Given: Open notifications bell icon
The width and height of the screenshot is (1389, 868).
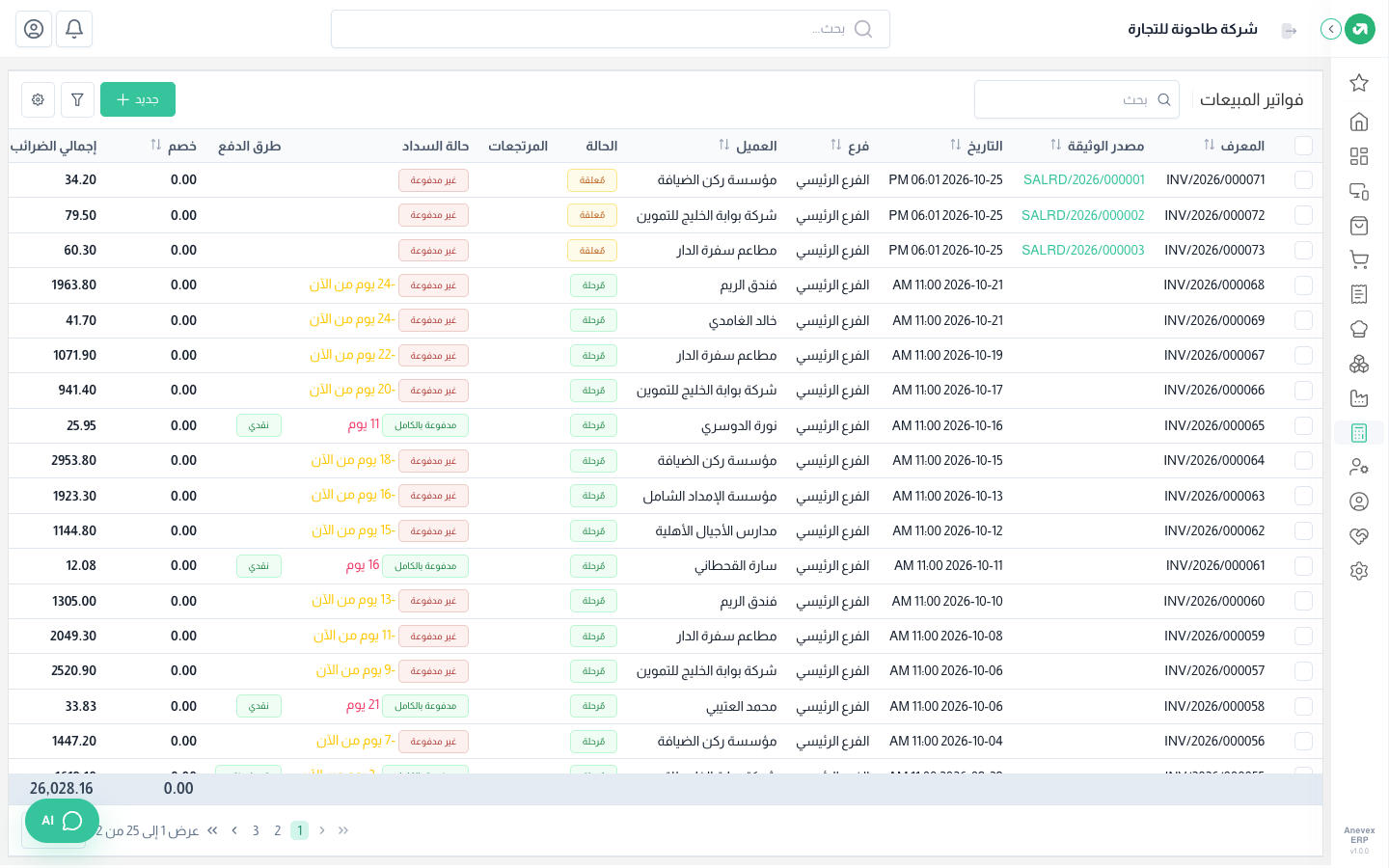Looking at the screenshot, I should (x=74, y=29).
